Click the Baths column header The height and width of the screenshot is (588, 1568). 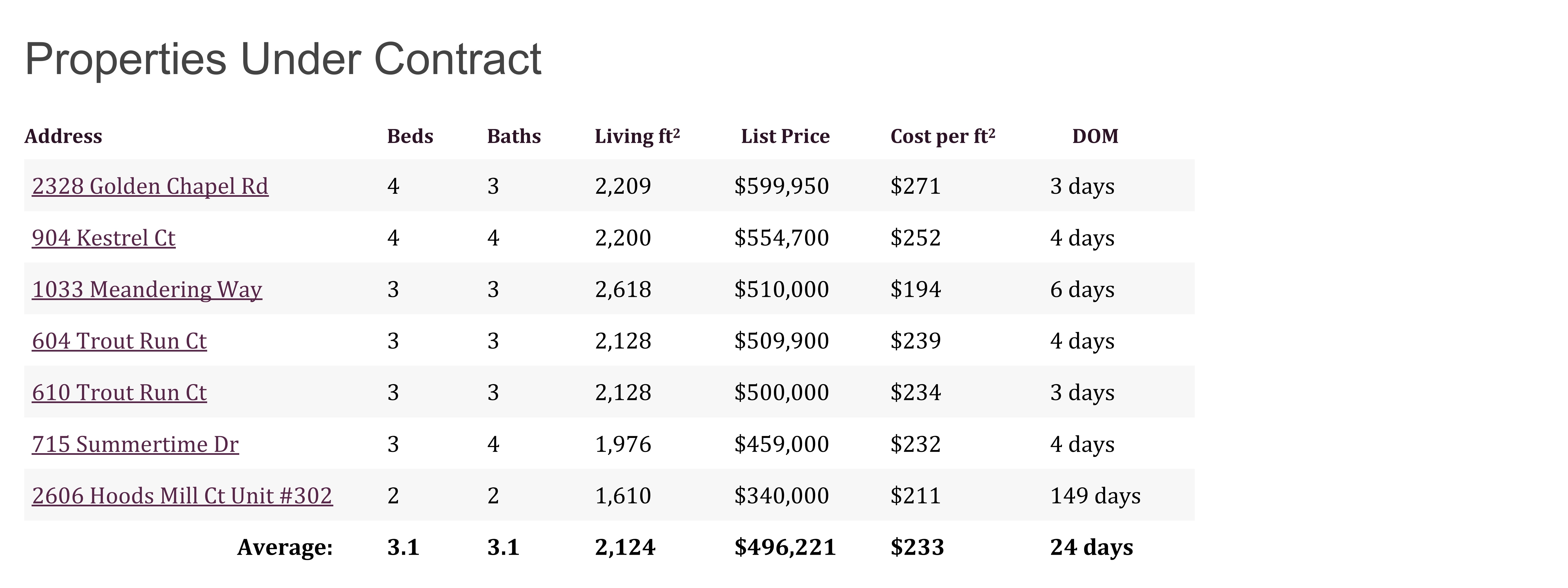pyautogui.click(x=514, y=136)
